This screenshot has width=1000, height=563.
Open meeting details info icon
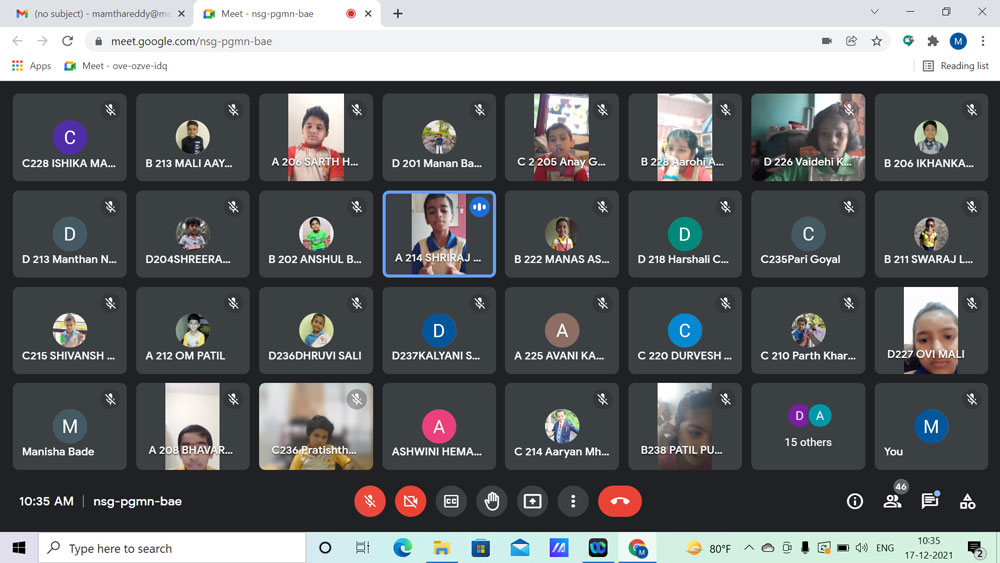[855, 501]
